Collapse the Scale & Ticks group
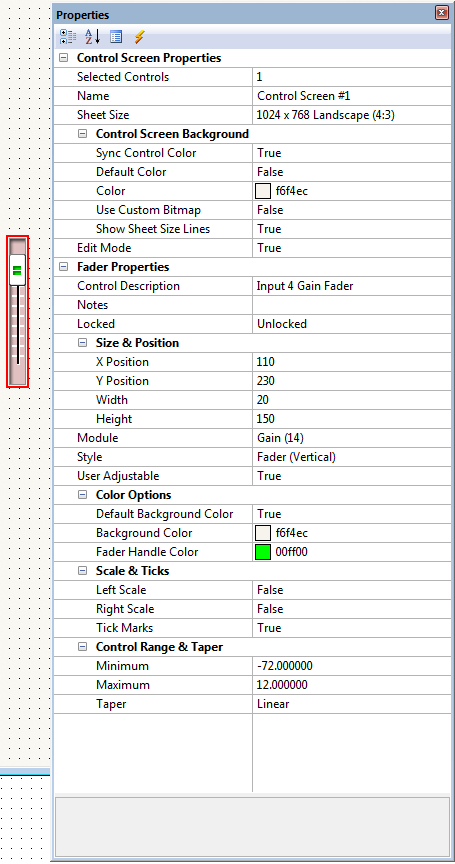455x864 pixels. tap(83, 571)
